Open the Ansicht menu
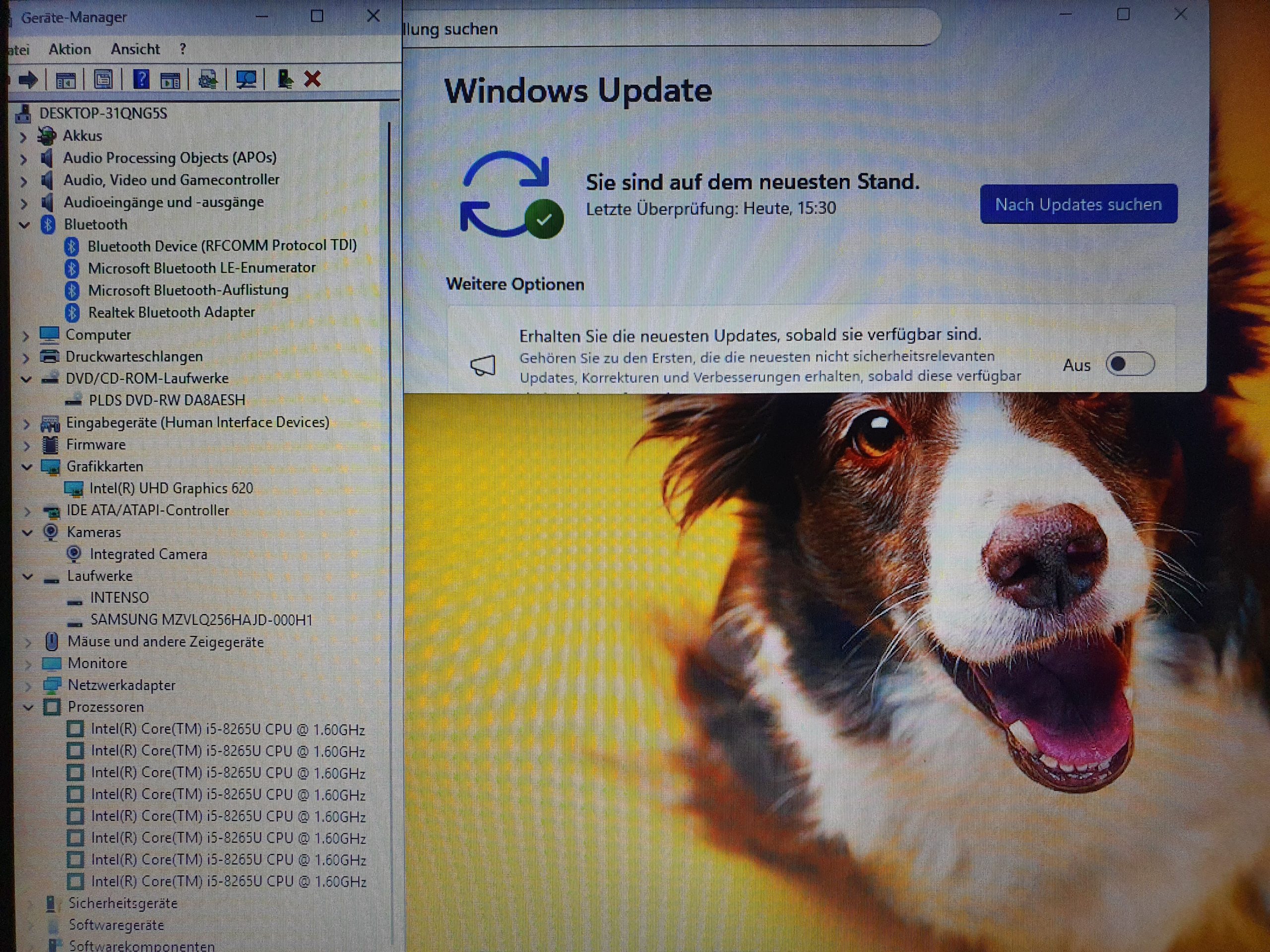 (x=135, y=50)
